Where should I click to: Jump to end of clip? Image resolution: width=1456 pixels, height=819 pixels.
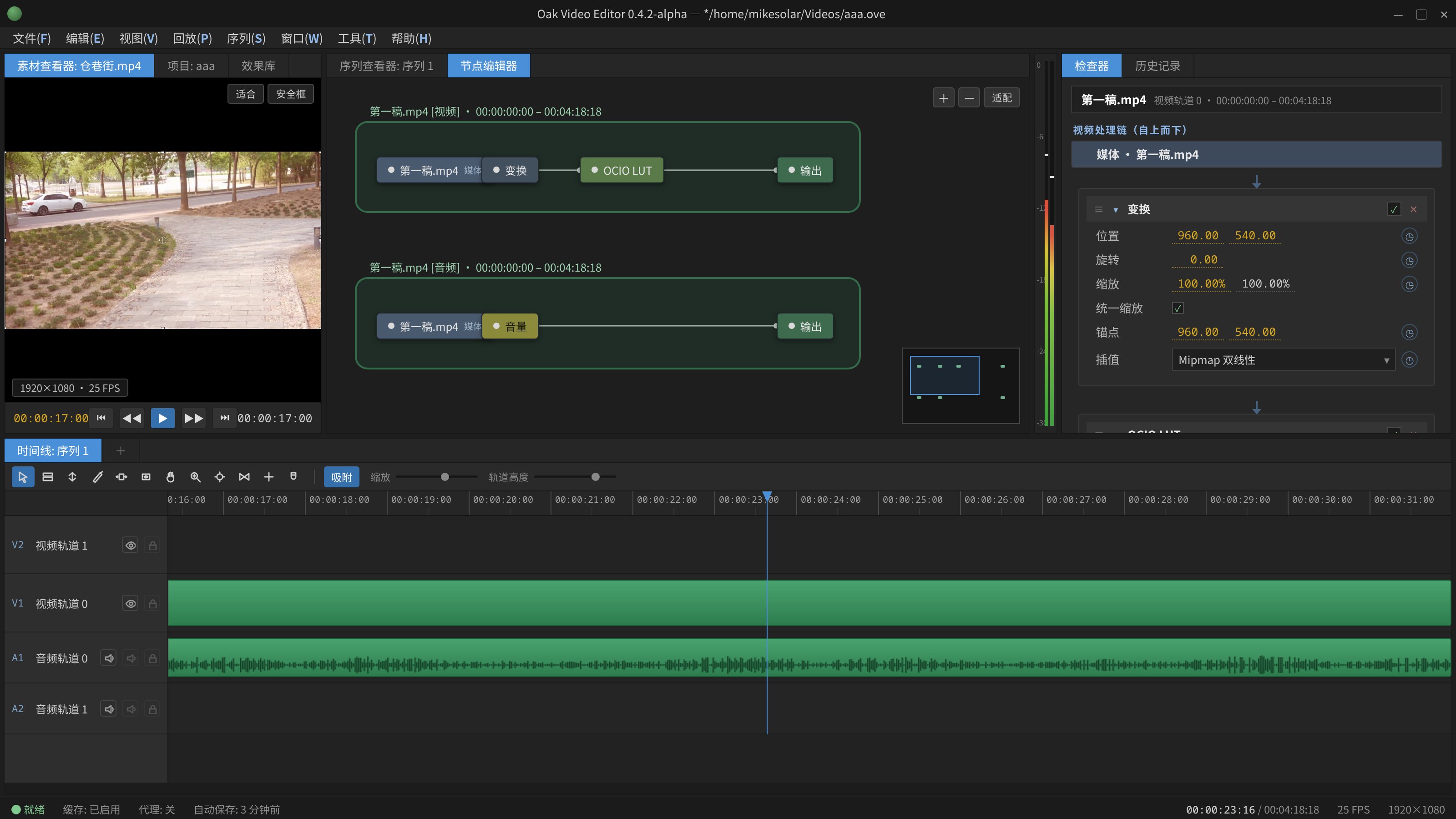225,418
